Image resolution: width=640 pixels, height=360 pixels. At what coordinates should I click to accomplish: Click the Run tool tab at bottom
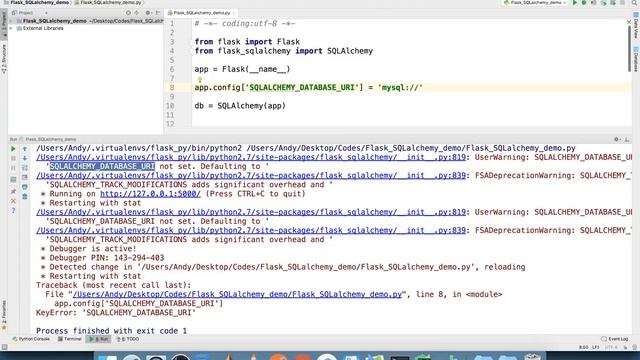click(x=98, y=339)
